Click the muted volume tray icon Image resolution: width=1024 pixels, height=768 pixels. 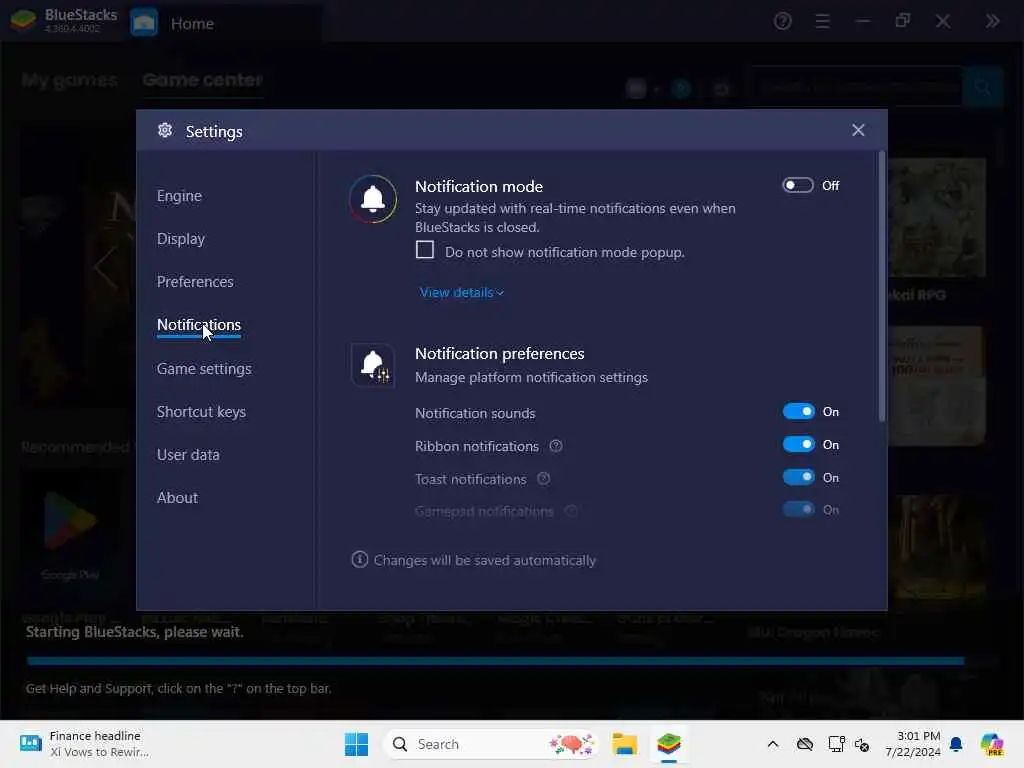(x=862, y=745)
